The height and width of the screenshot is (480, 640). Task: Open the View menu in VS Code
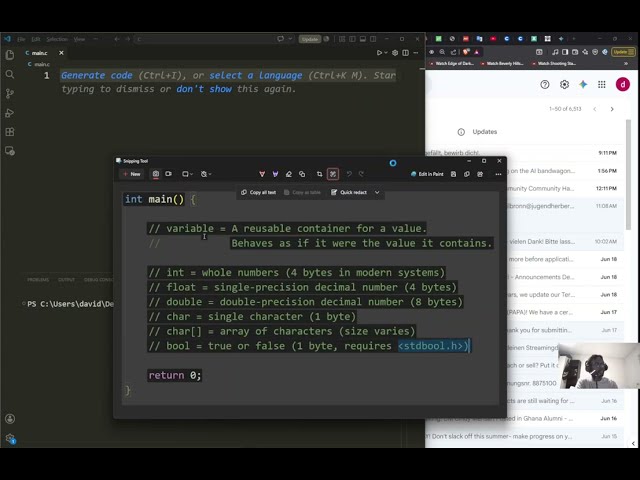click(x=79, y=39)
